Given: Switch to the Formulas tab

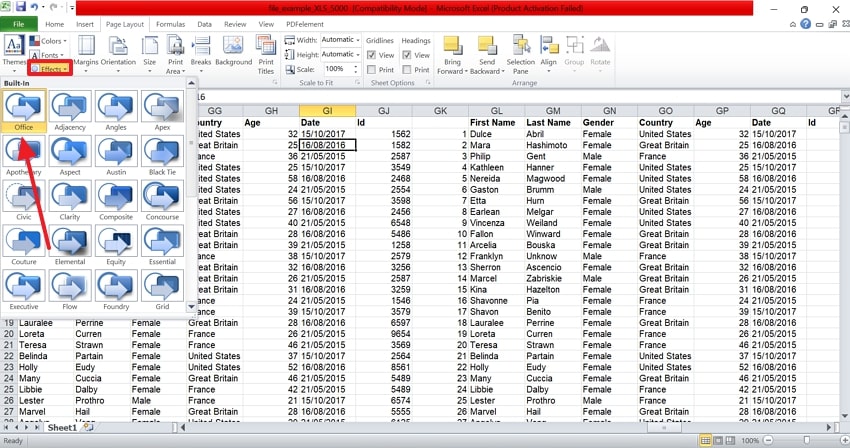Looking at the screenshot, I should (170, 24).
